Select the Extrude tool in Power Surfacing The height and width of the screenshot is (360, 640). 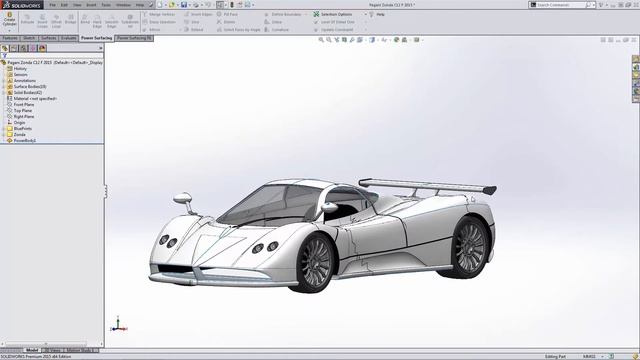point(28,20)
